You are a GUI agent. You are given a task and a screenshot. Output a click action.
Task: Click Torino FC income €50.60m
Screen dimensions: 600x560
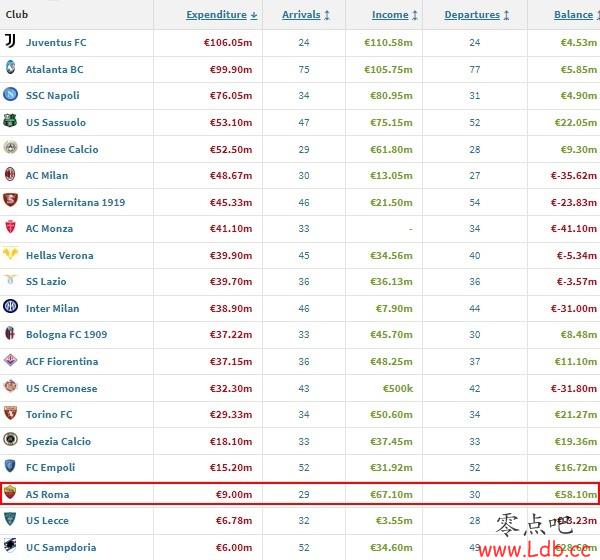click(x=391, y=415)
